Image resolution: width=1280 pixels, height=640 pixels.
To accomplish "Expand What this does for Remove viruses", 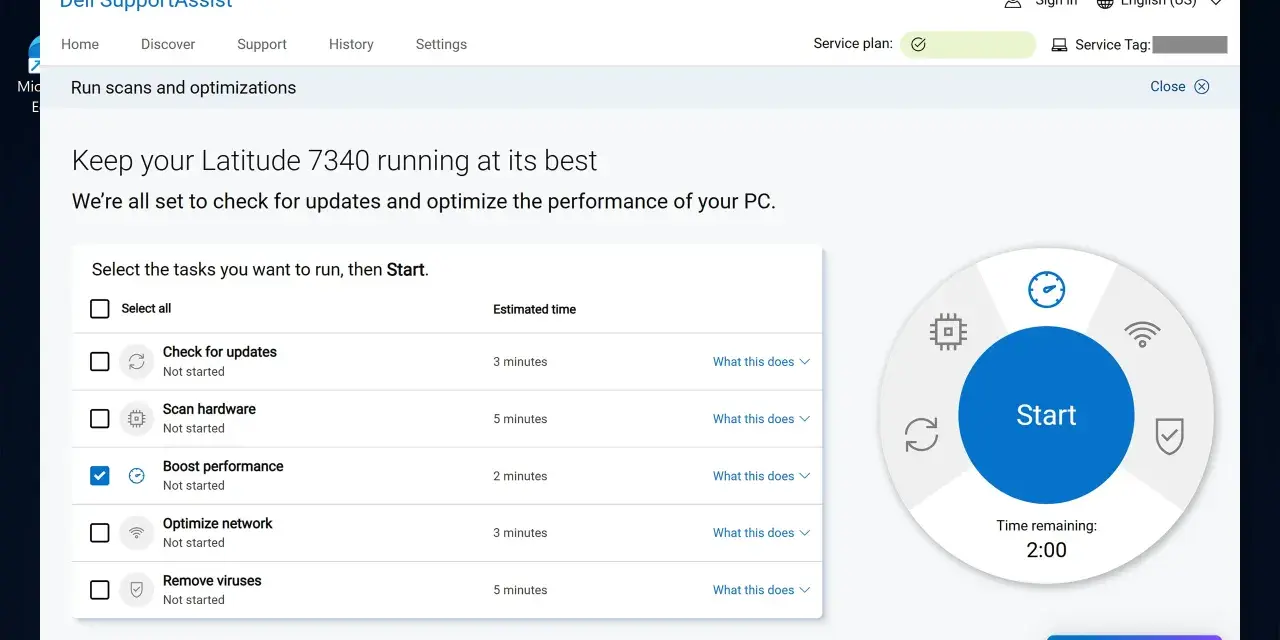I will (x=761, y=590).
